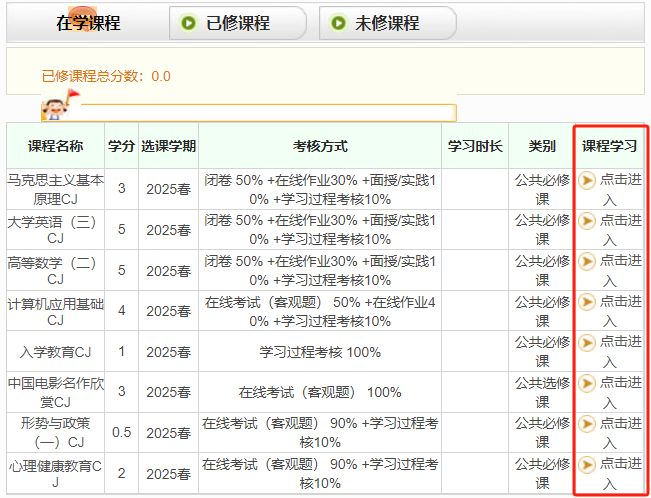Click the 课程名称 column header
Image resolution: width=651 pixels, height=498 pixels.
coord(55,146)
